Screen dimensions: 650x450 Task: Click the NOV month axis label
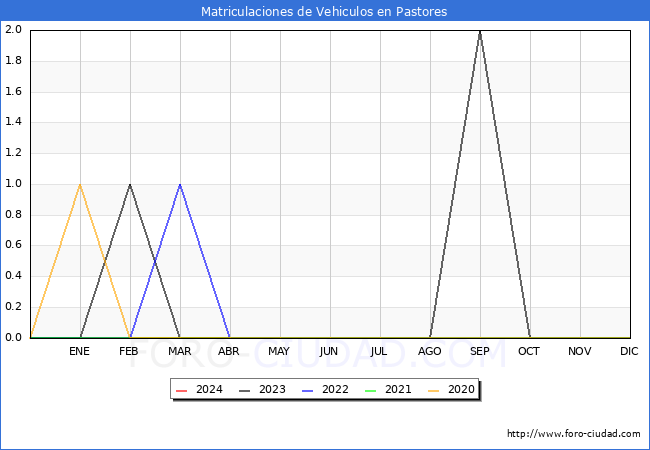(x=580, y=351)
